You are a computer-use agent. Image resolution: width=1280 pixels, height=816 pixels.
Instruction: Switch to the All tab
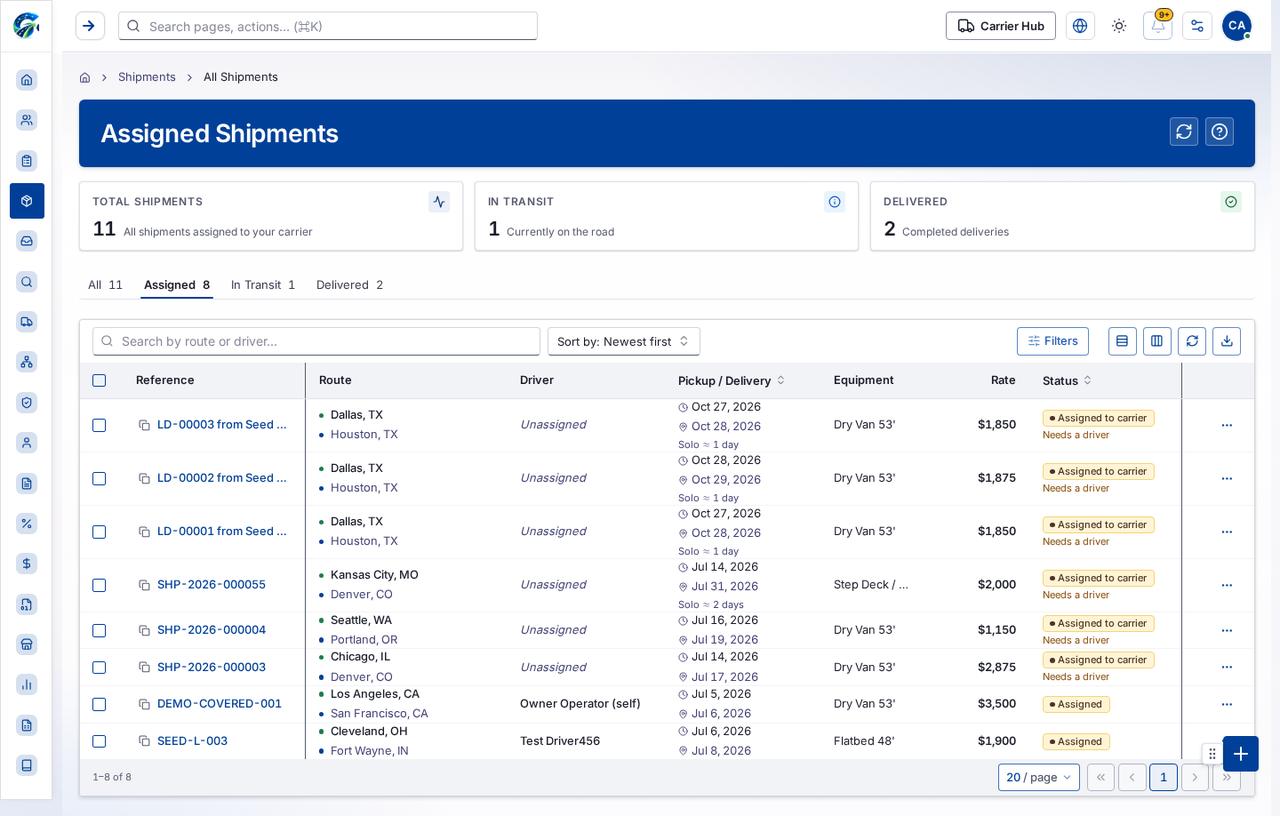click(105, 285)
